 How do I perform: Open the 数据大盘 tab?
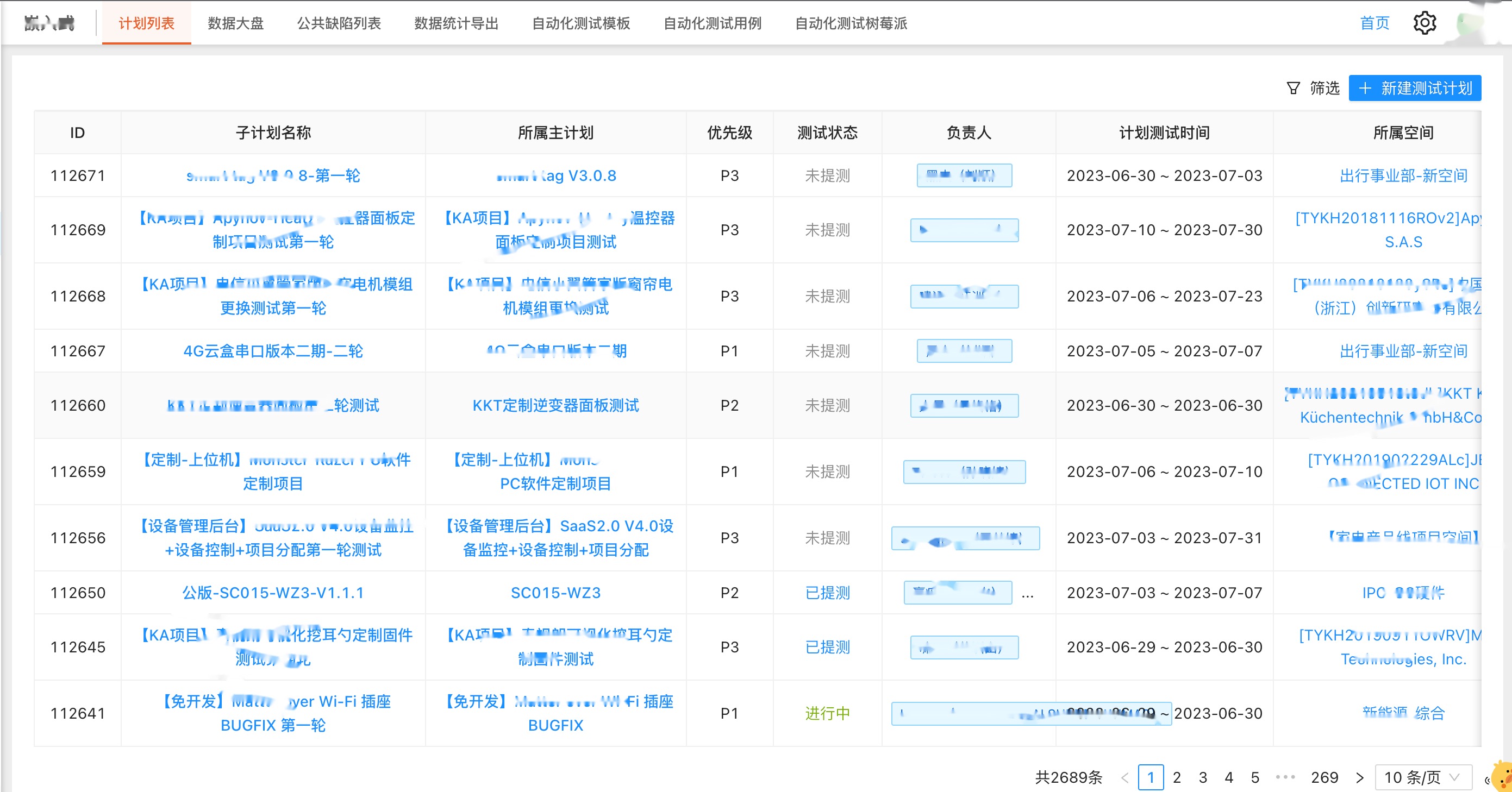[x=236, y=23]
